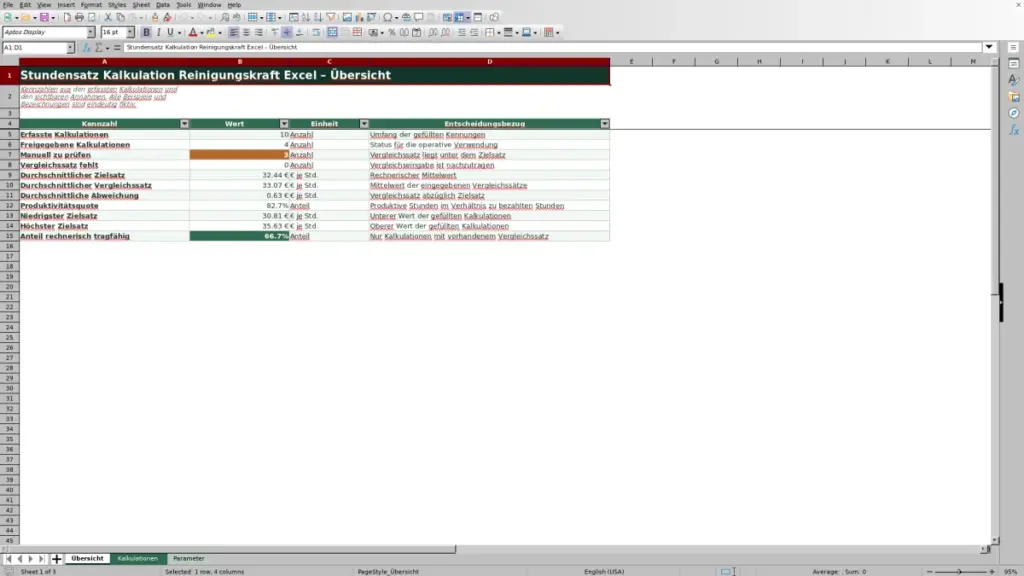The width and height of the screenshot is (1024, 576).
Task: Toggle italic text formatting
Action: 159,32
